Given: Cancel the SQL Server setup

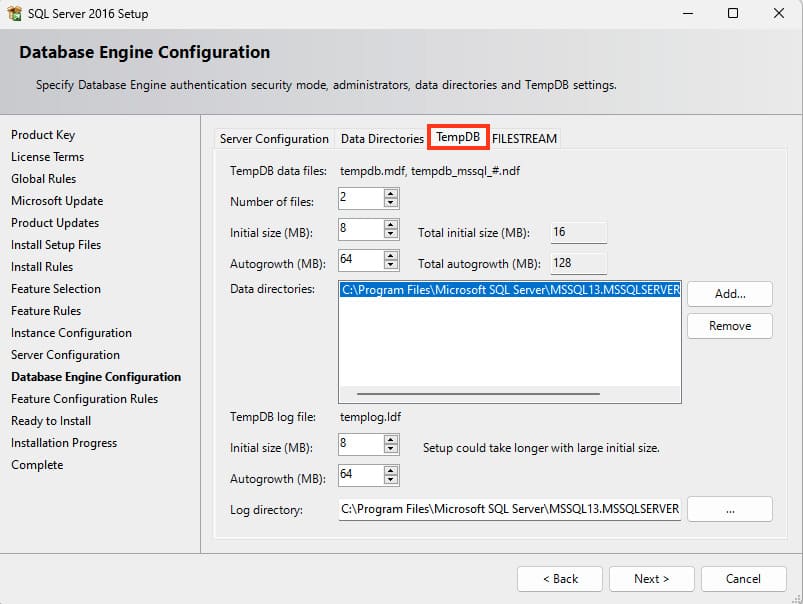Looking at the screenshot, I should [x=743, y=579].
